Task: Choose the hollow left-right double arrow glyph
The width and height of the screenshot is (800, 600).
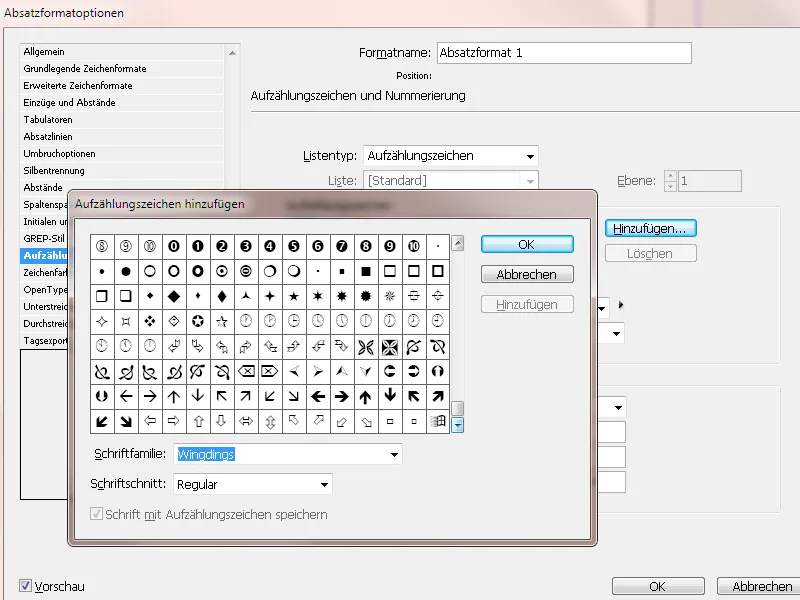Action: tap(246, 421)
